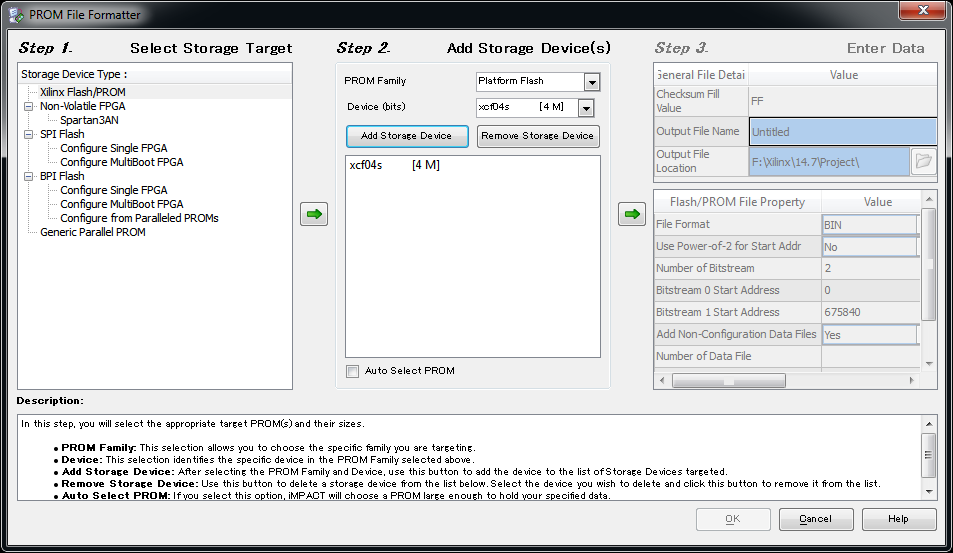
Task: Click the PROM File Formatter title bar icon
Action: (x=16, y=15)
